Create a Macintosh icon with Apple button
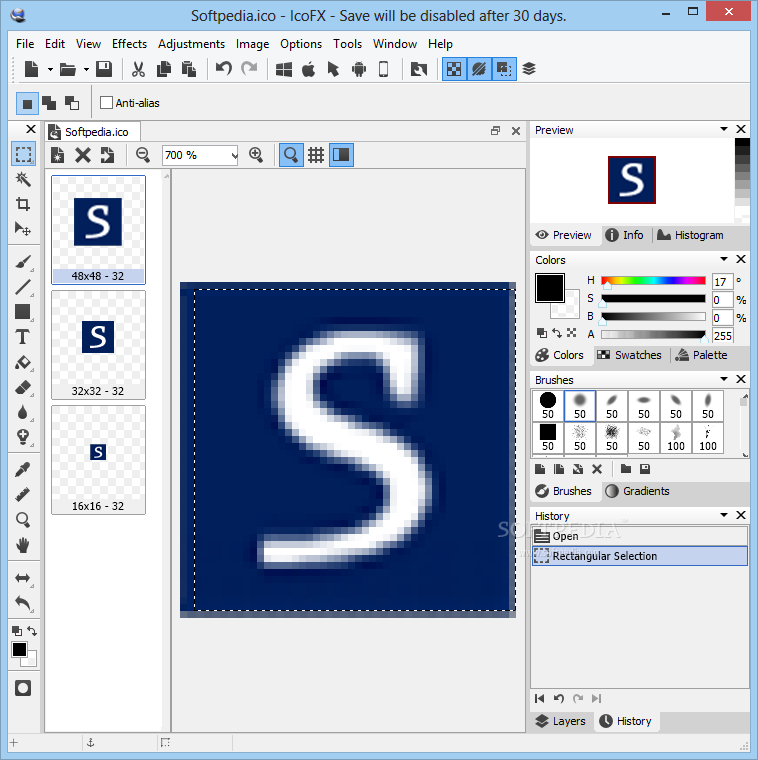This screenshot has width=758, height=760. [309, 69]
